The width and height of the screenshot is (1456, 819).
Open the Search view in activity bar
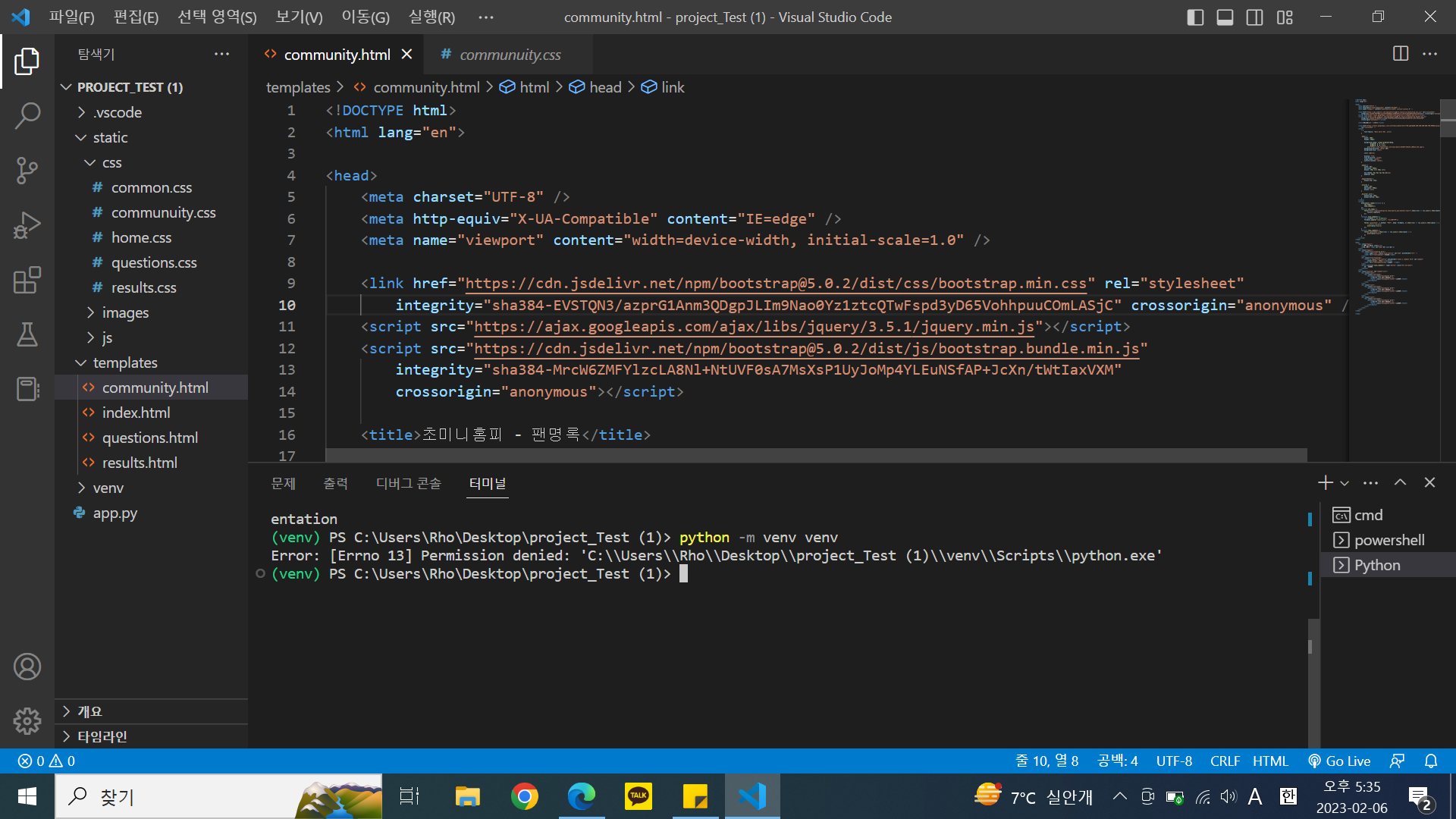click(x=27, y=116)
